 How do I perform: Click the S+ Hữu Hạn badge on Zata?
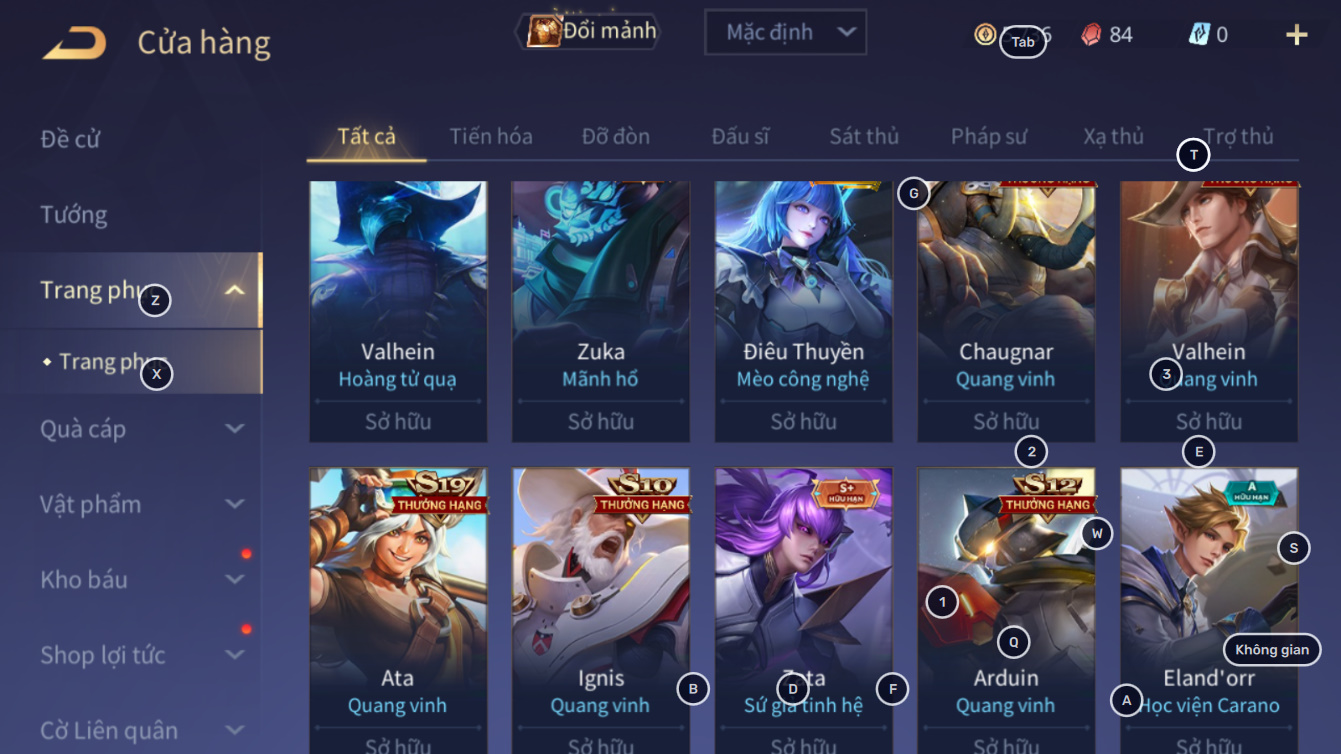click(x=847, y=492)
